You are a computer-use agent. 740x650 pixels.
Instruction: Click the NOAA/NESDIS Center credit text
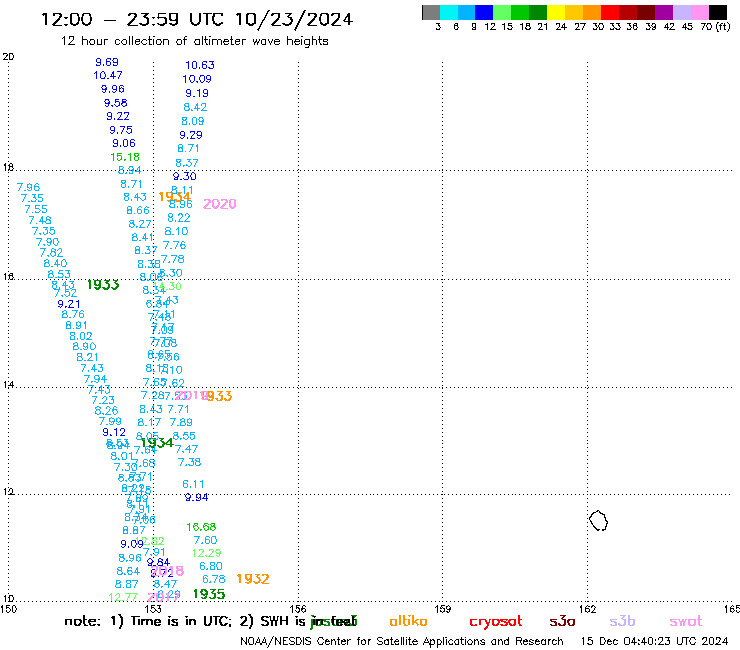(402, 641)
